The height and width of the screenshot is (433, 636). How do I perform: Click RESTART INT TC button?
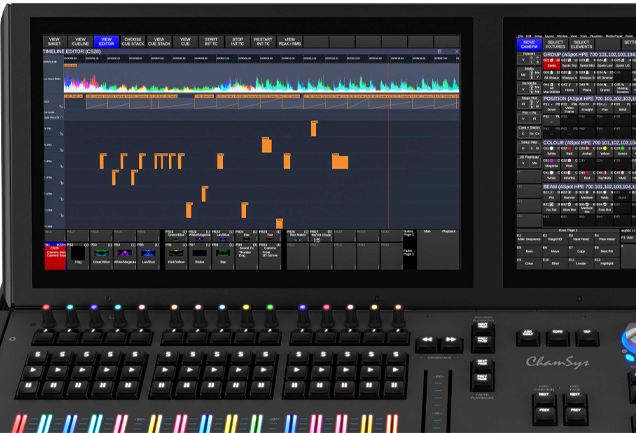click(x=263, y=42)
